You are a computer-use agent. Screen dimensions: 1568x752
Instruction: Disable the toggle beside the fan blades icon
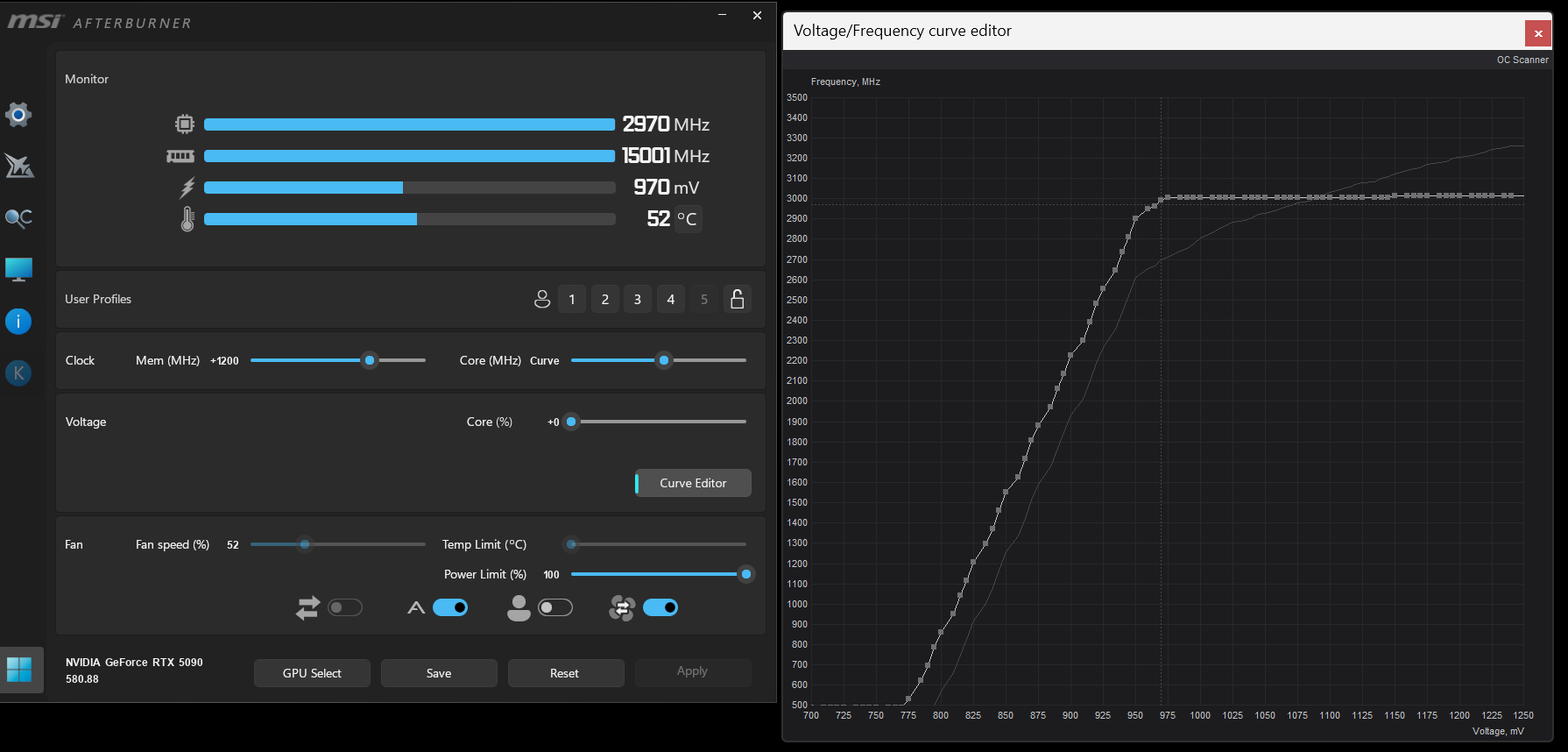660,607
